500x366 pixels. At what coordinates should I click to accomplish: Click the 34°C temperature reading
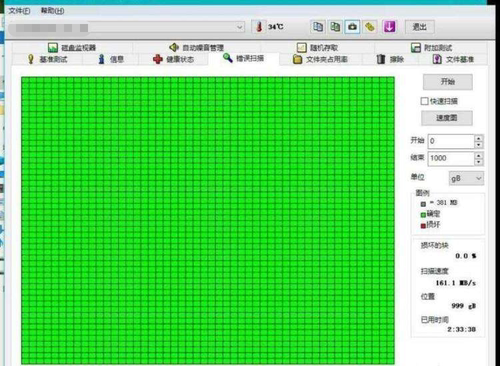(x=276, y=27)
